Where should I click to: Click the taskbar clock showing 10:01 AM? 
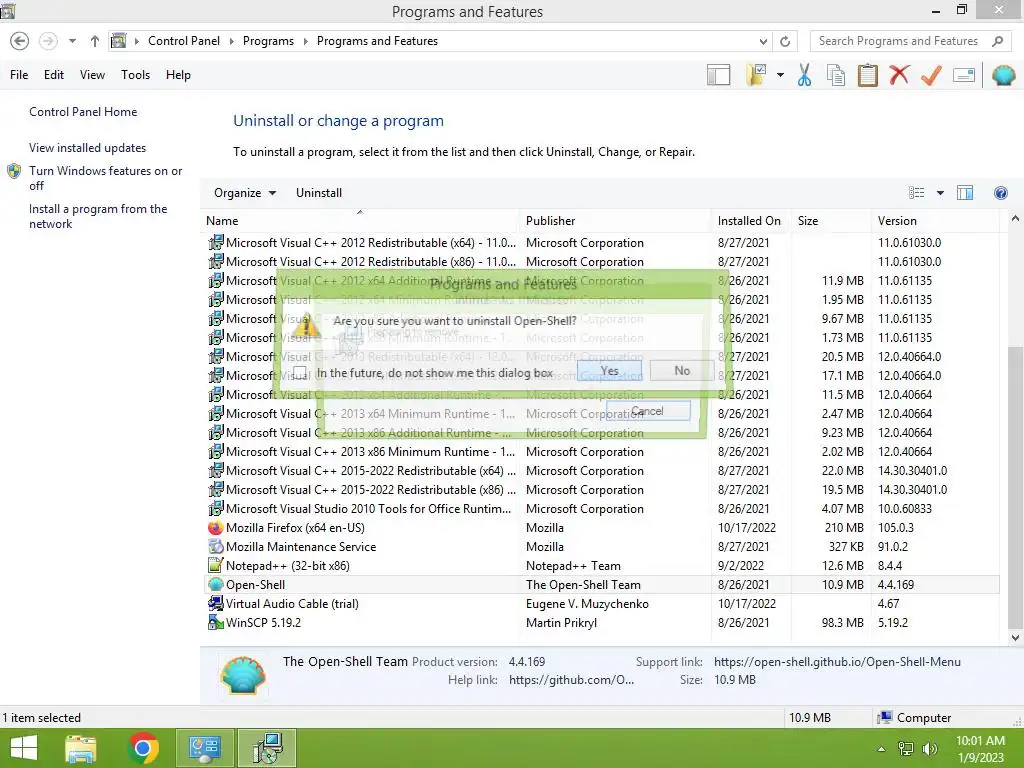point(980,749)
